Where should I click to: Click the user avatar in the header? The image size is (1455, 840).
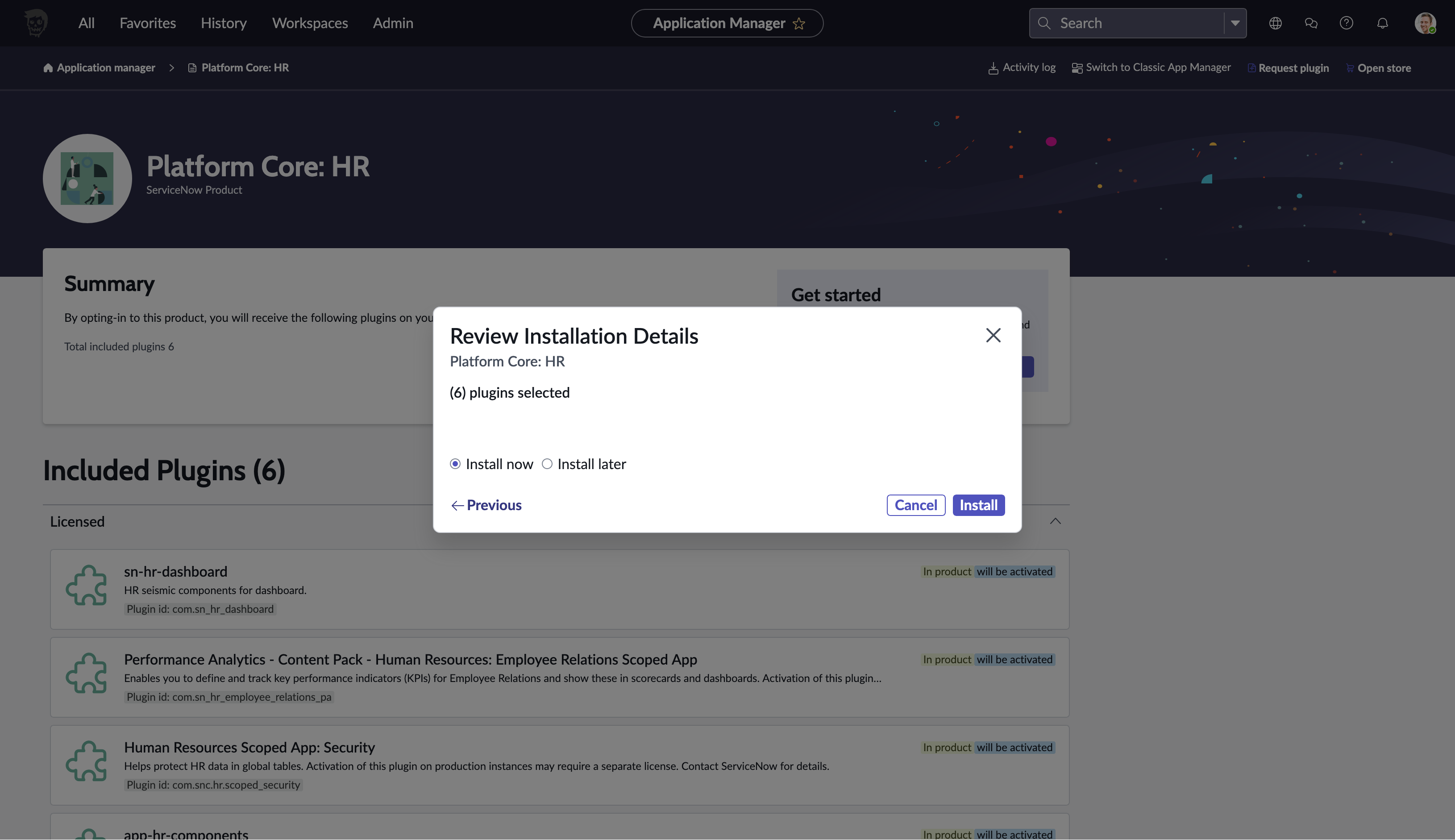[x=1424, y=23]
